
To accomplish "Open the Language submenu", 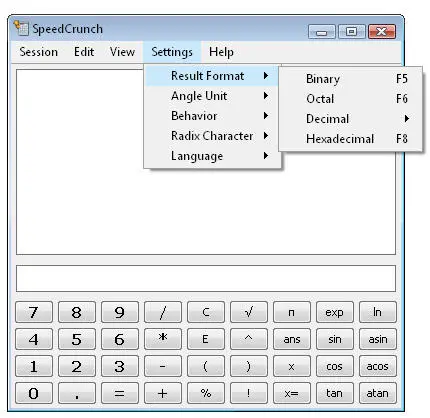I will click(212, 156).
